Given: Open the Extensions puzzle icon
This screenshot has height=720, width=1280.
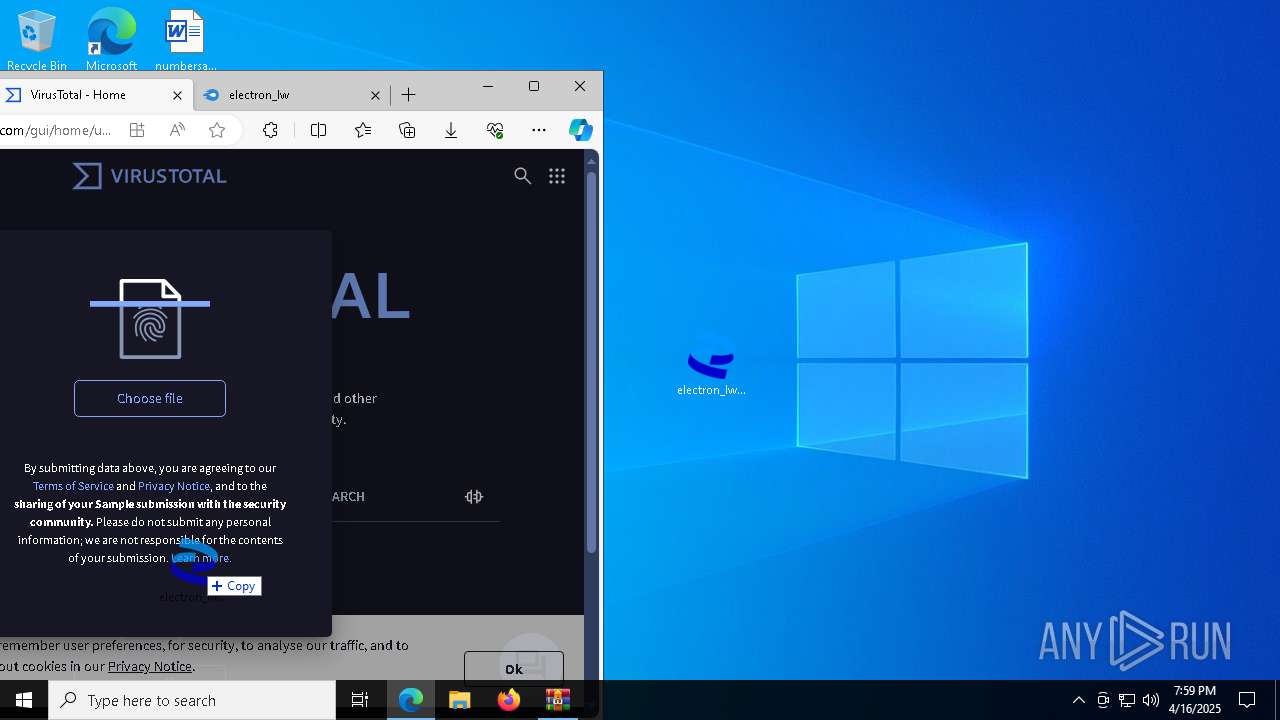Looking at the screenshot, I should [x=270, y=130].
